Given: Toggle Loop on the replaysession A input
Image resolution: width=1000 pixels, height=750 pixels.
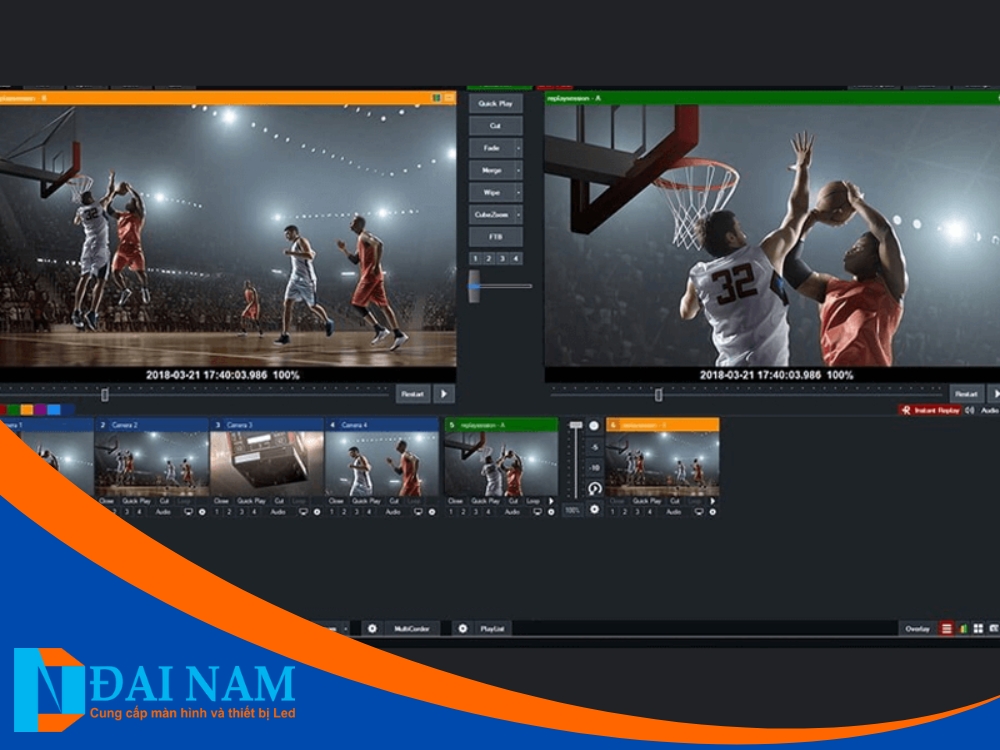Looking at the screenshot, I should coord(535,500).
